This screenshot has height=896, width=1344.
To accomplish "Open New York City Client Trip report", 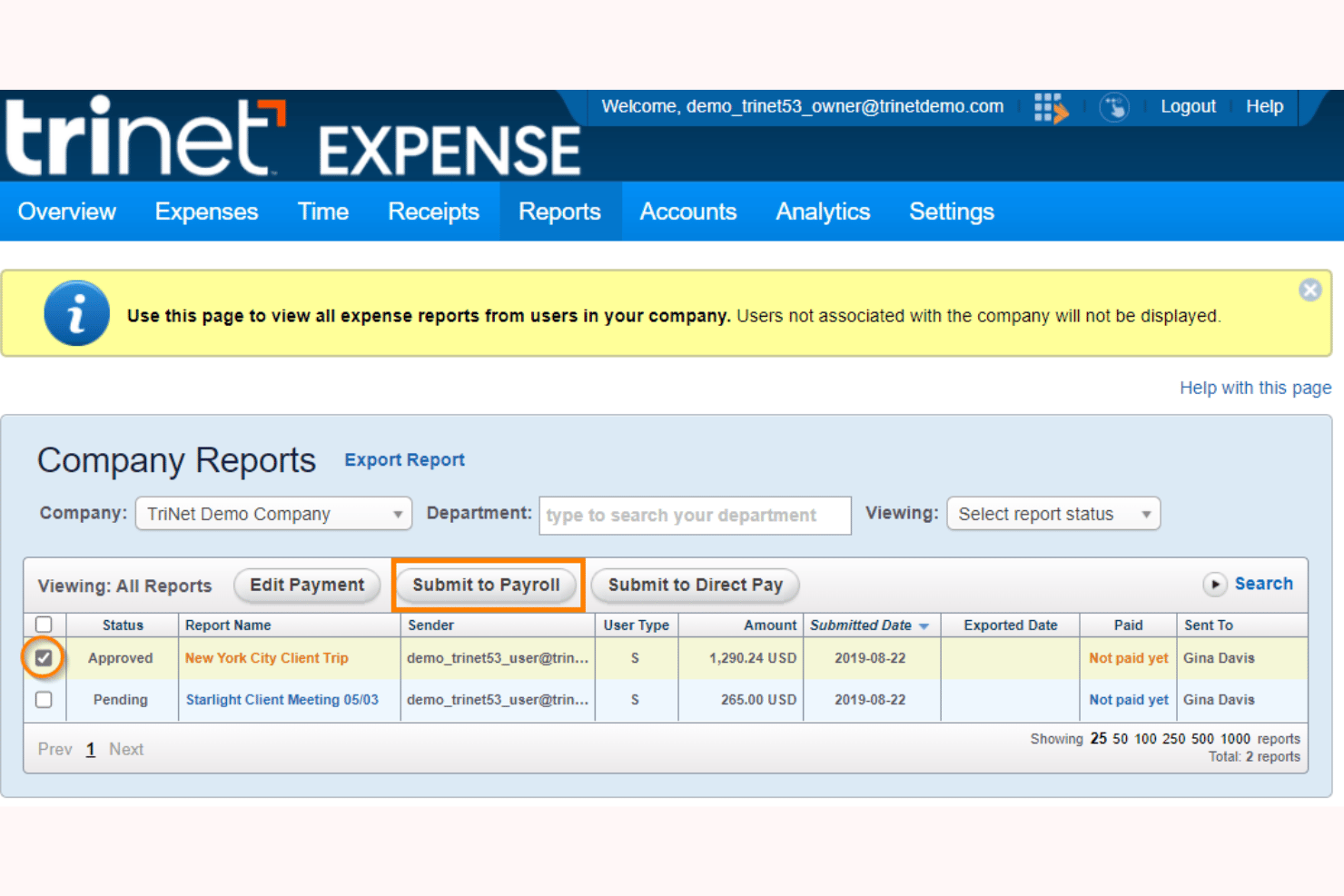I will (267, 658).
